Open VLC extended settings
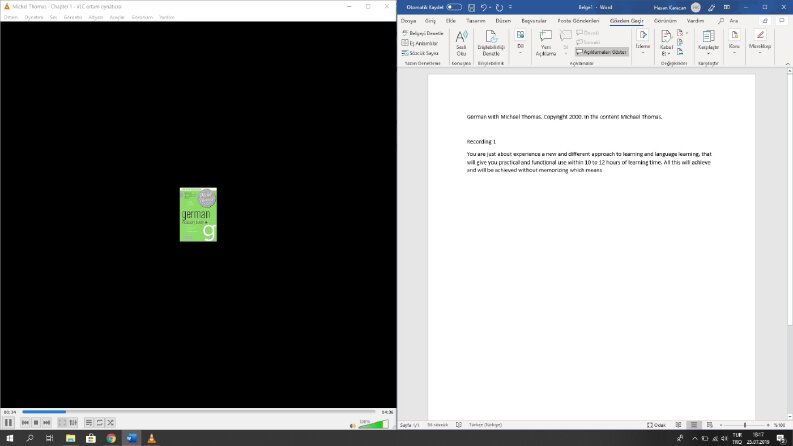Screen dimensions: 793x446 coord(73,422)
